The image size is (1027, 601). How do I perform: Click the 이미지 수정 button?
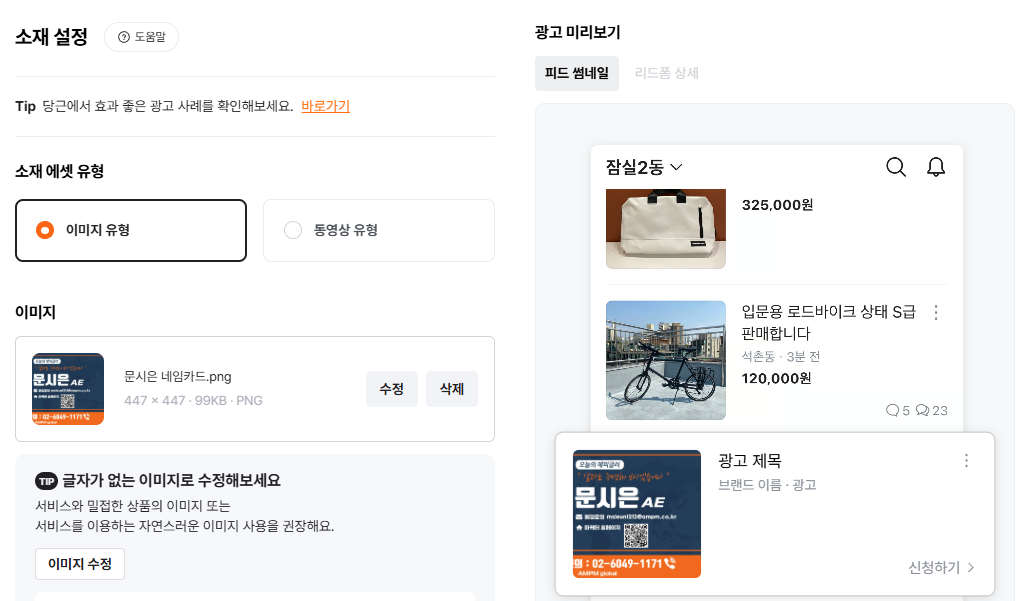tap(80, 564)
